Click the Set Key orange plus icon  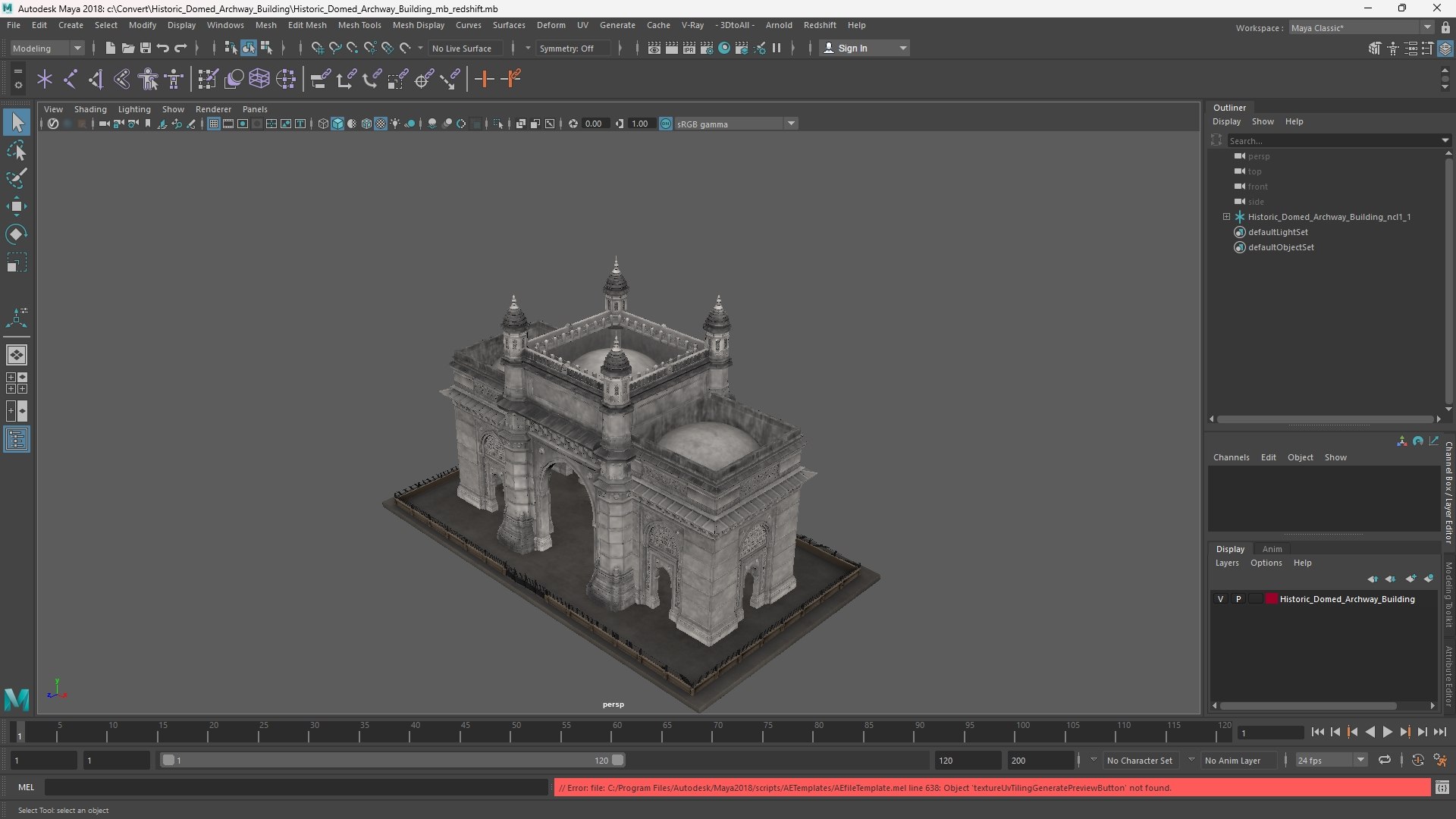tap(484, 79)
